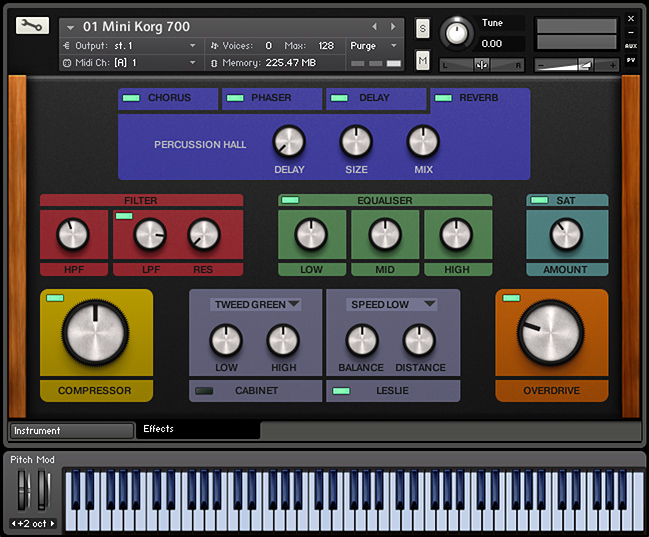Click the Tune knob
Viewport: 649px width, 537px height.
pyautogui.click(x=457, y=33)
